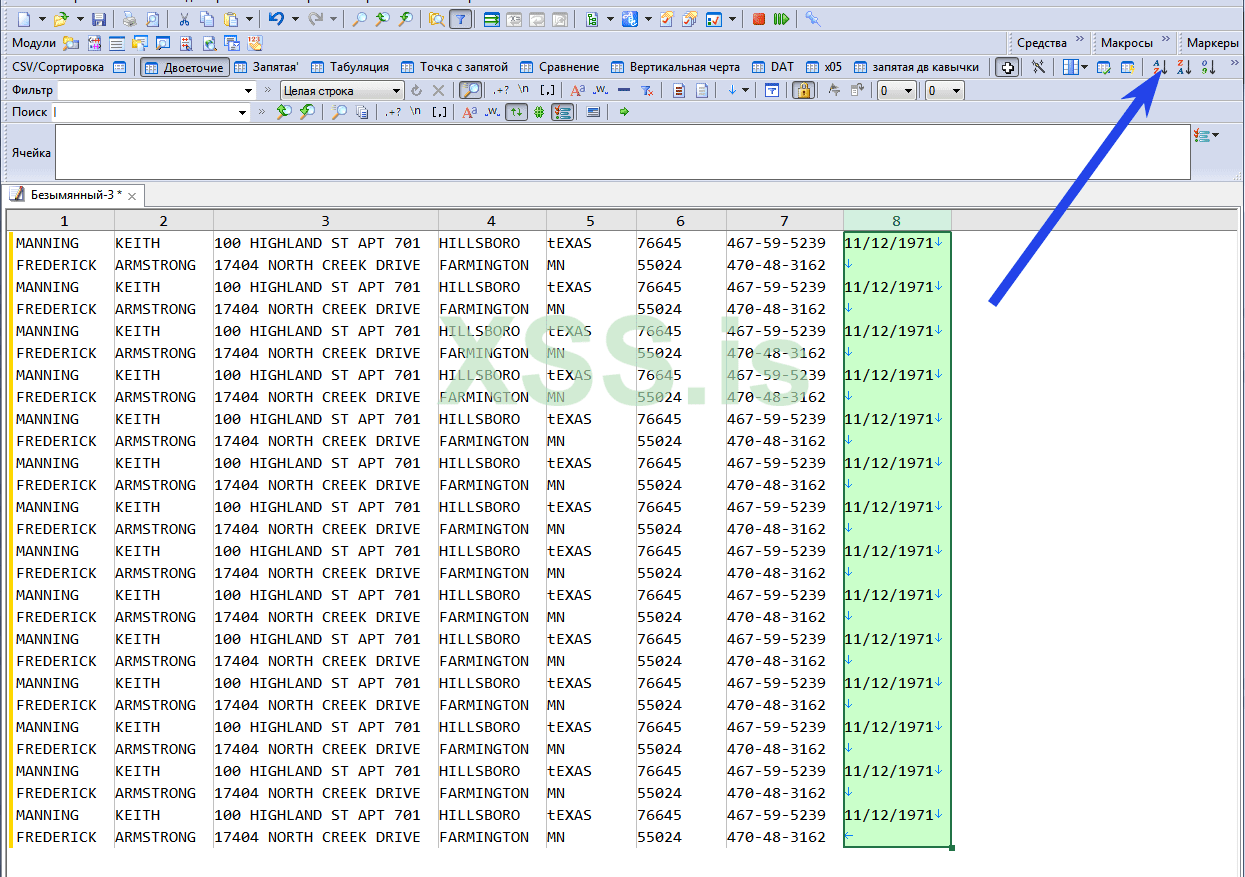The image size is (1245, 877).
Task: Sort column Z to A descending
Action: [1184, 67]
